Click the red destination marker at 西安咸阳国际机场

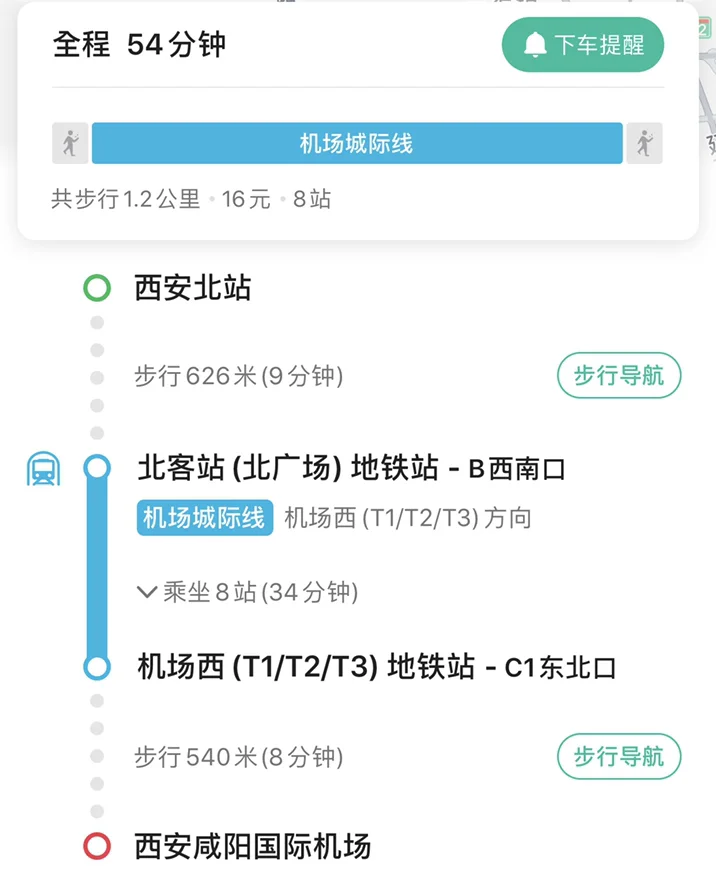[x=95, y=845]
